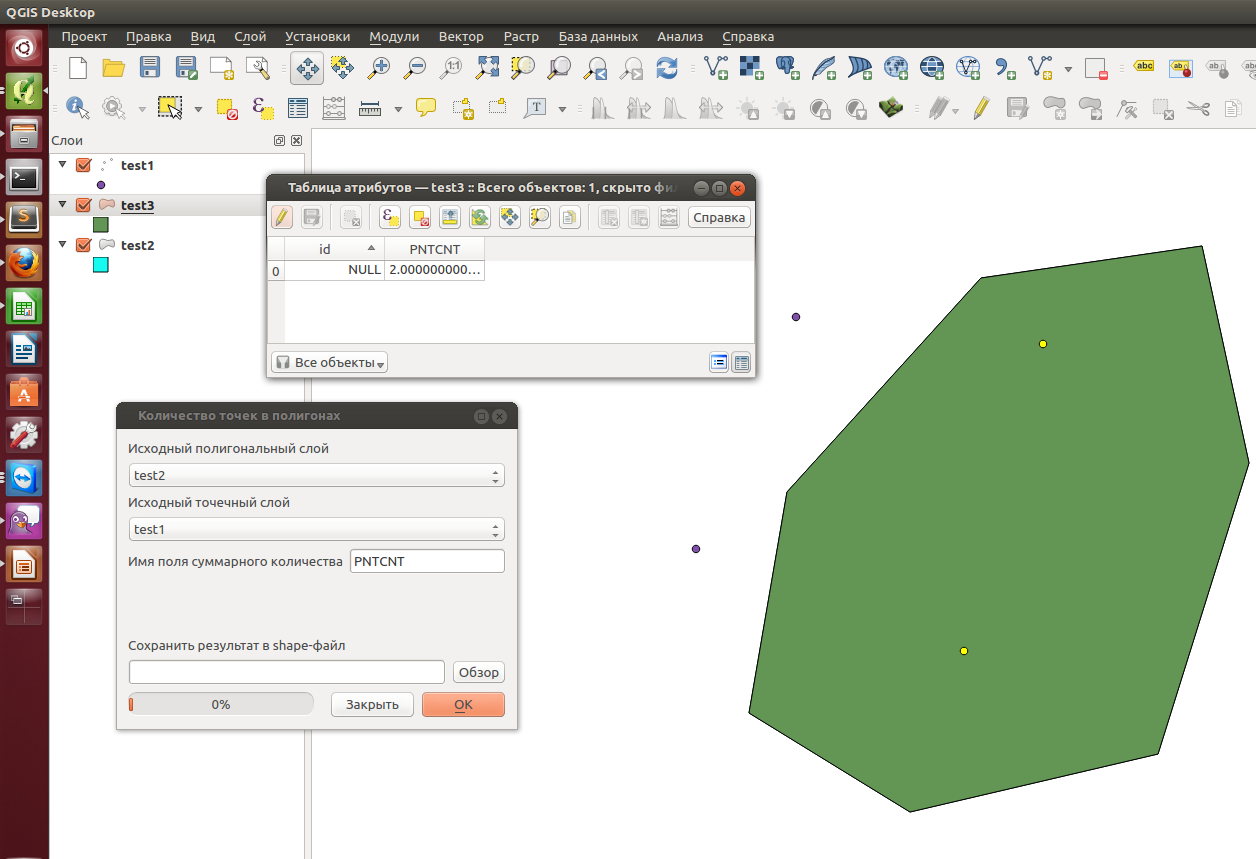Open the База данных menu
The image size is (1256, 859).
598,37
